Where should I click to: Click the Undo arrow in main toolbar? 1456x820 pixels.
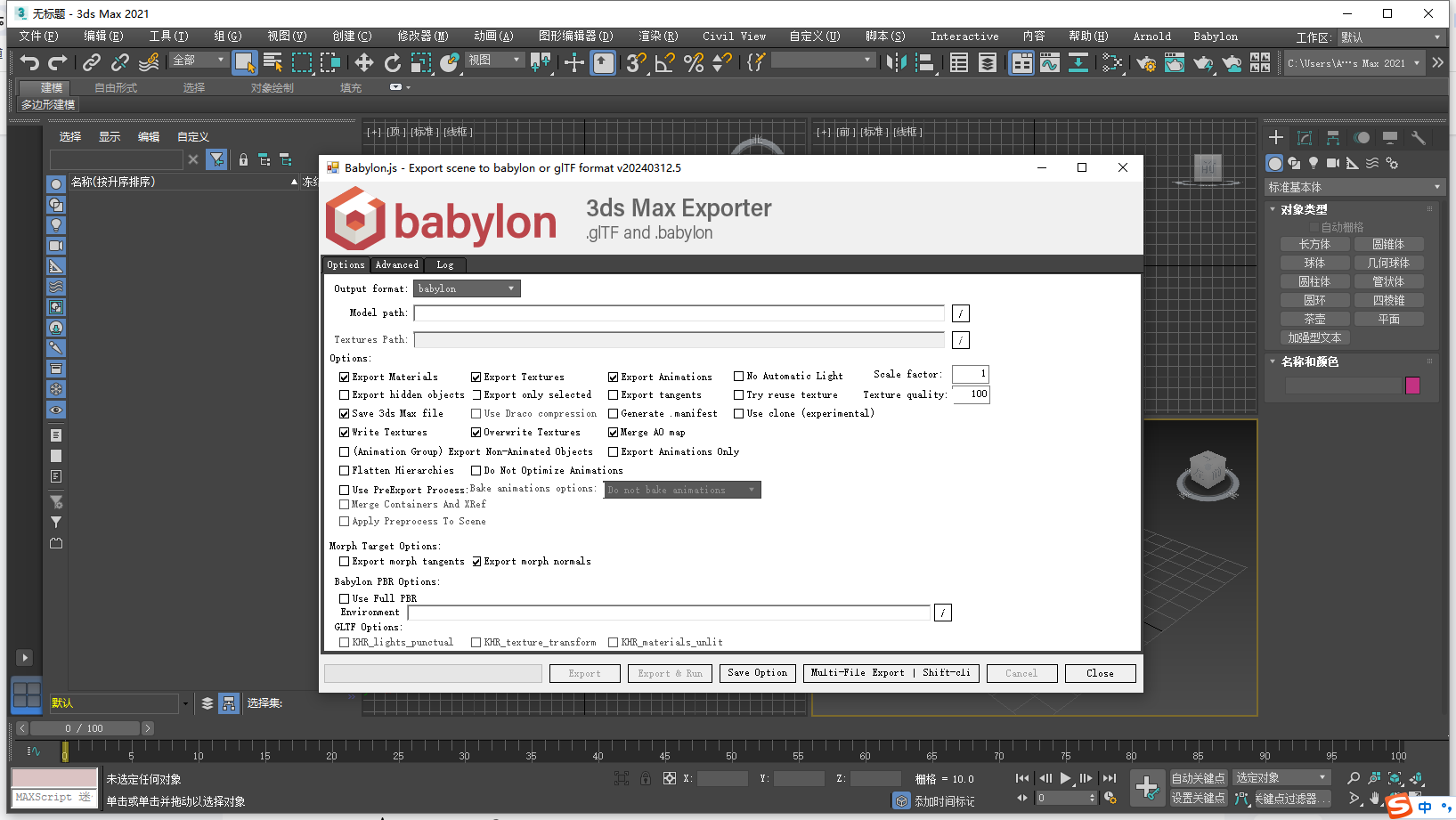[x=30, y=62]
